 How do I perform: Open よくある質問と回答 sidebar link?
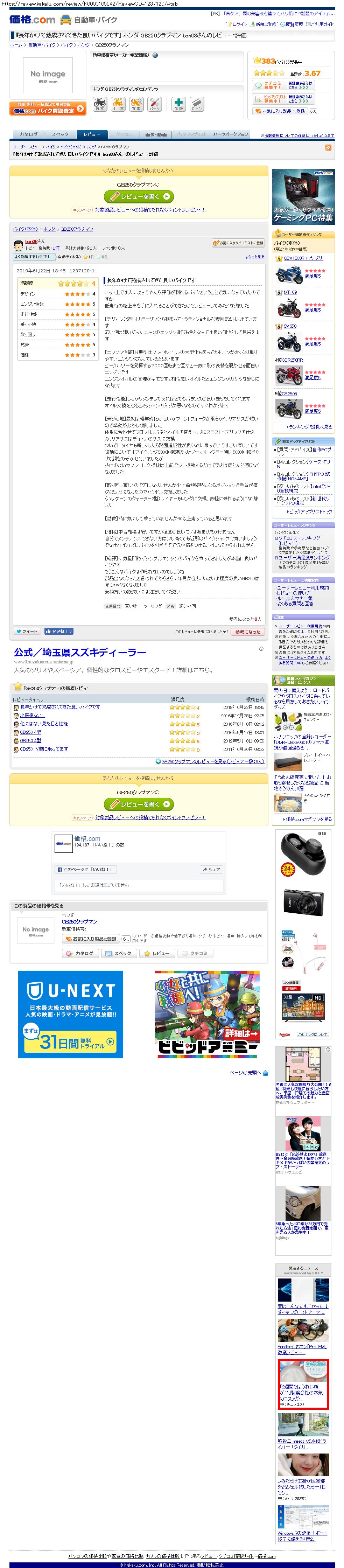pyautogui.click(x=295, y=603)
